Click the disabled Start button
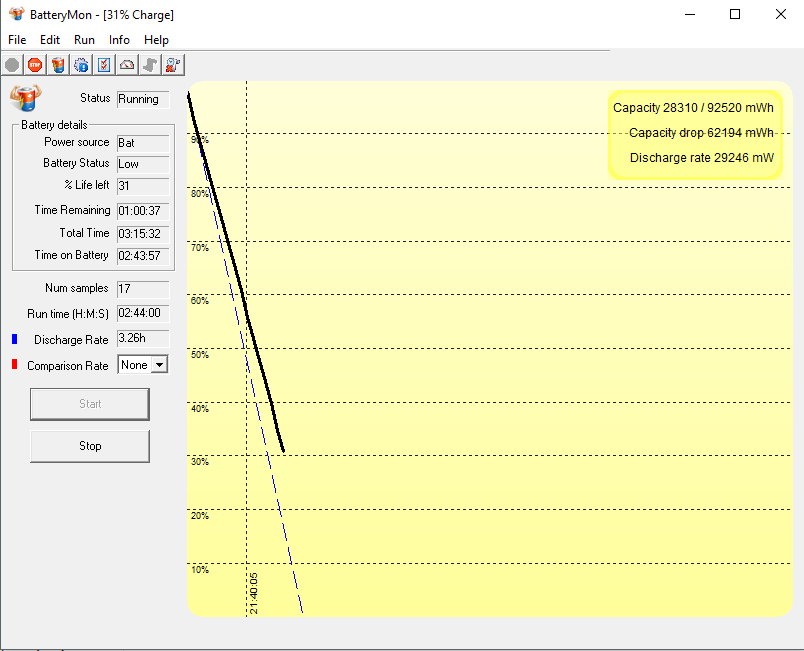 click(90, 404)
